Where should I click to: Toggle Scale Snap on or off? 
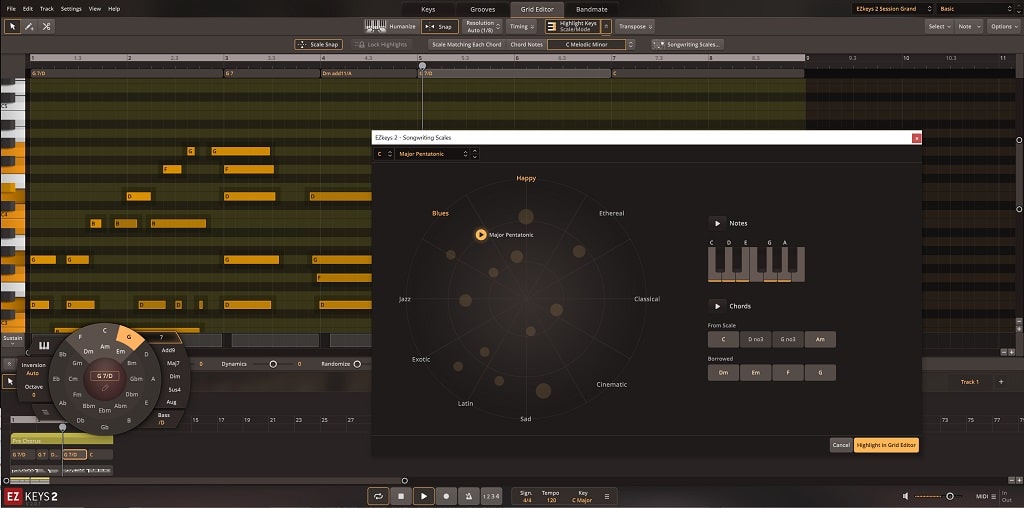point(319,44)
